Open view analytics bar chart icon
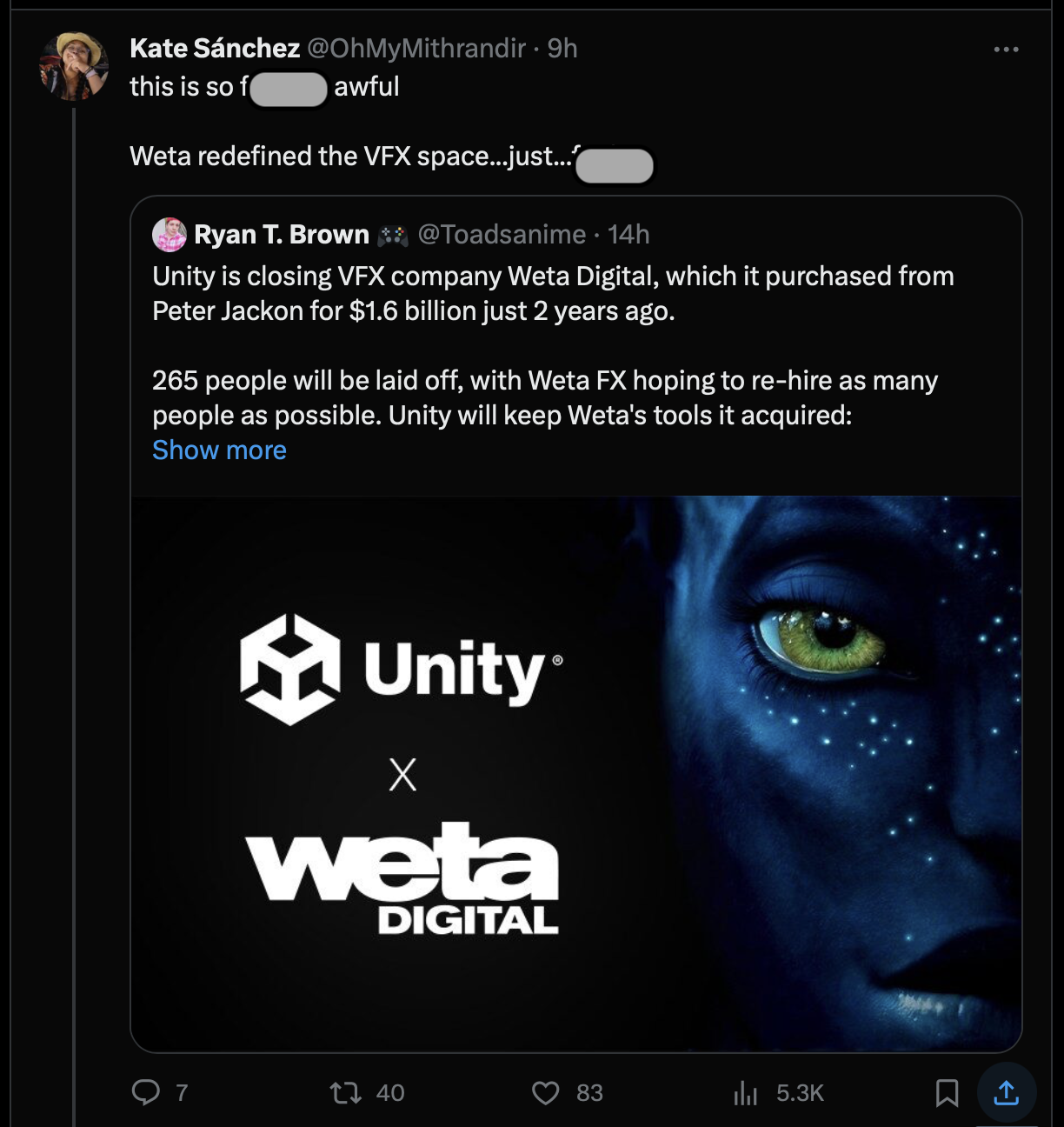This screenshot has width=1064, height=1127. click(746, 1093)
